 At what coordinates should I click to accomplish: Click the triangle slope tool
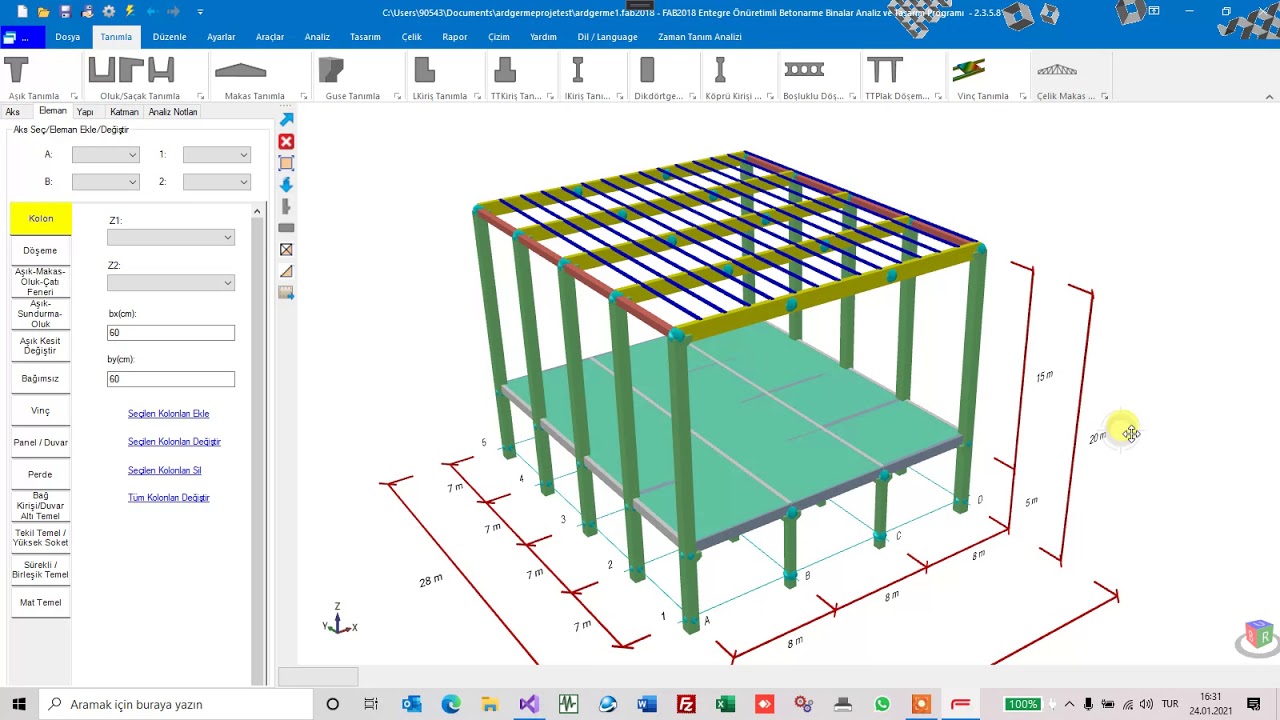[x=286, y=271]
